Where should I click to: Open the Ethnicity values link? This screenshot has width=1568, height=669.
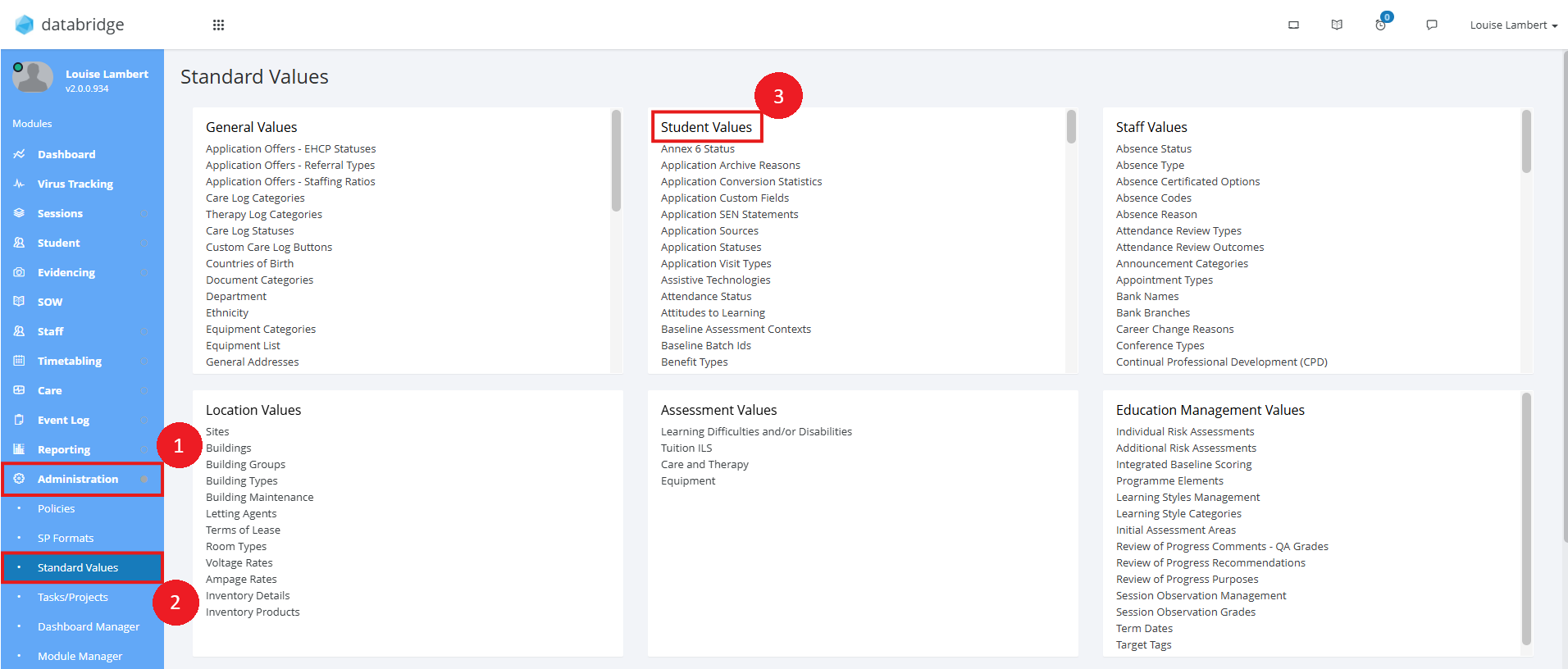[x=227, y=312]
